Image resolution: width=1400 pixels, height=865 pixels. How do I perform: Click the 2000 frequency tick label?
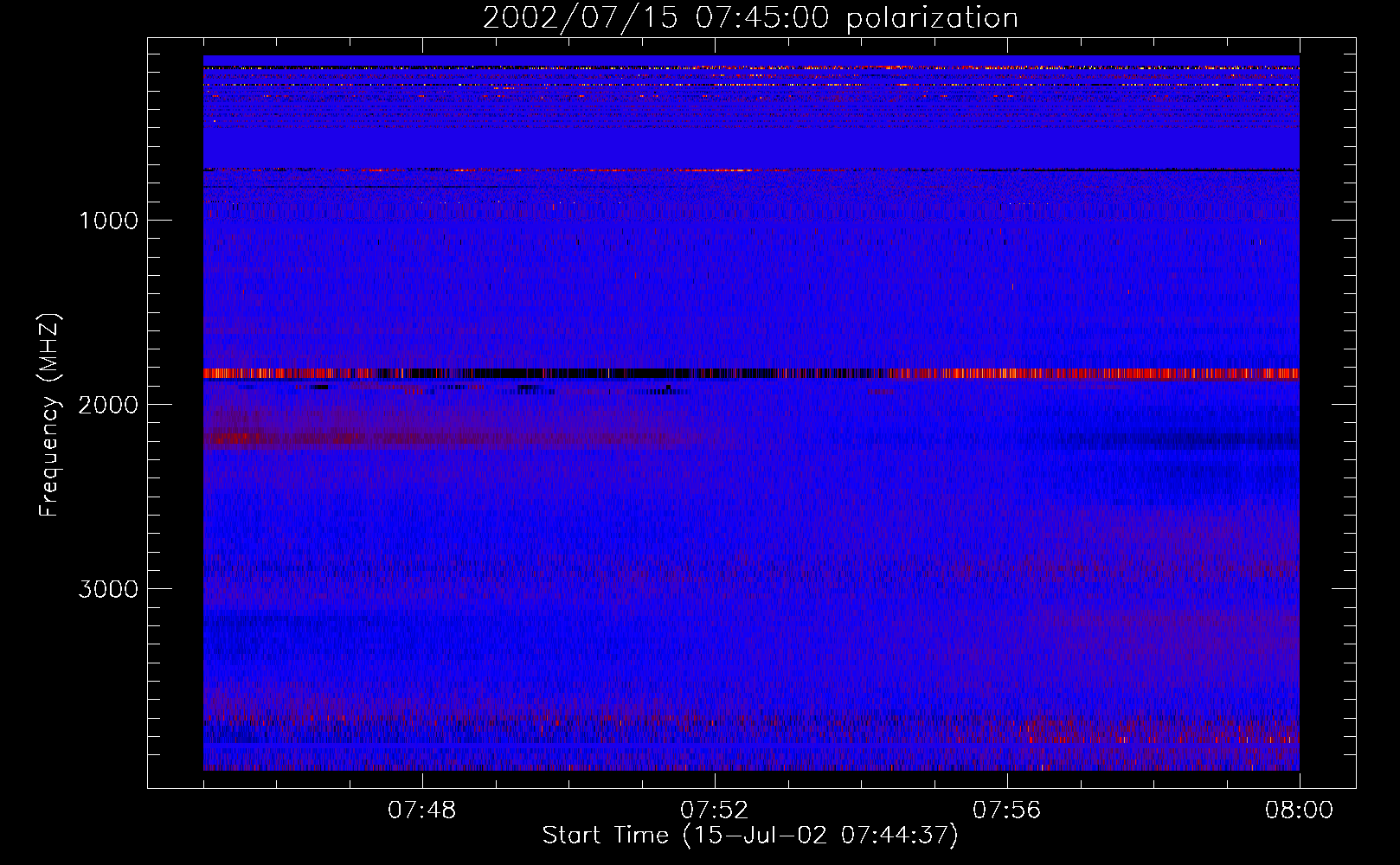108,405
